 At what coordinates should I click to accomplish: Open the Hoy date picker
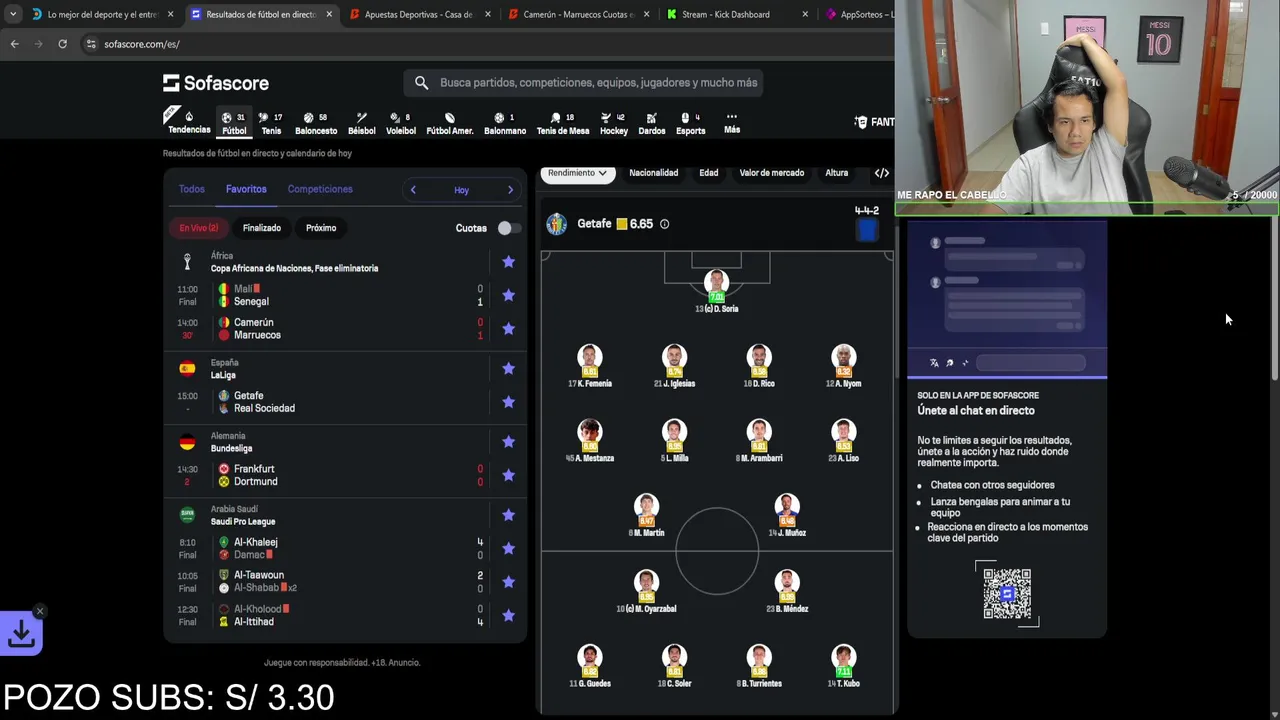461,190
